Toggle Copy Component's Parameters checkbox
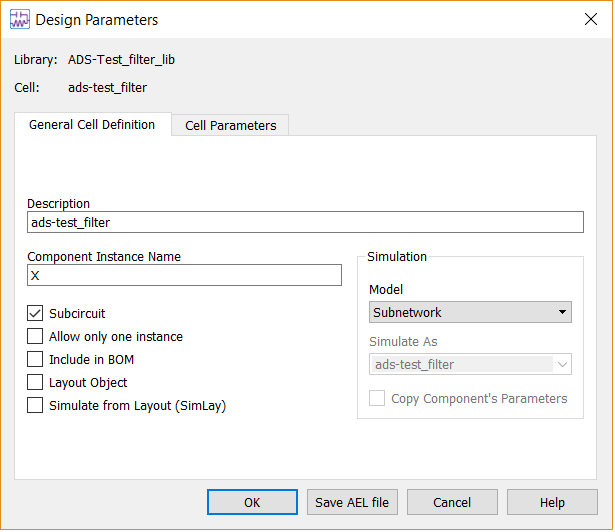Image resolution: width=615 pixels, height=532 pixels. [x=377, y=398]
